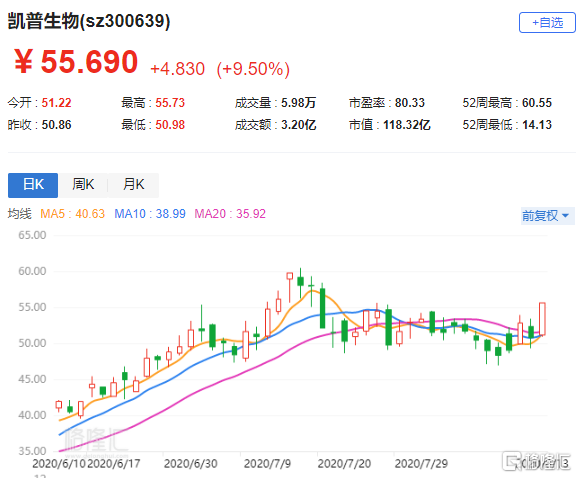This screenshot has height=478, width=577.
Task: Click the price change +4.830
Action: [177, 69]
